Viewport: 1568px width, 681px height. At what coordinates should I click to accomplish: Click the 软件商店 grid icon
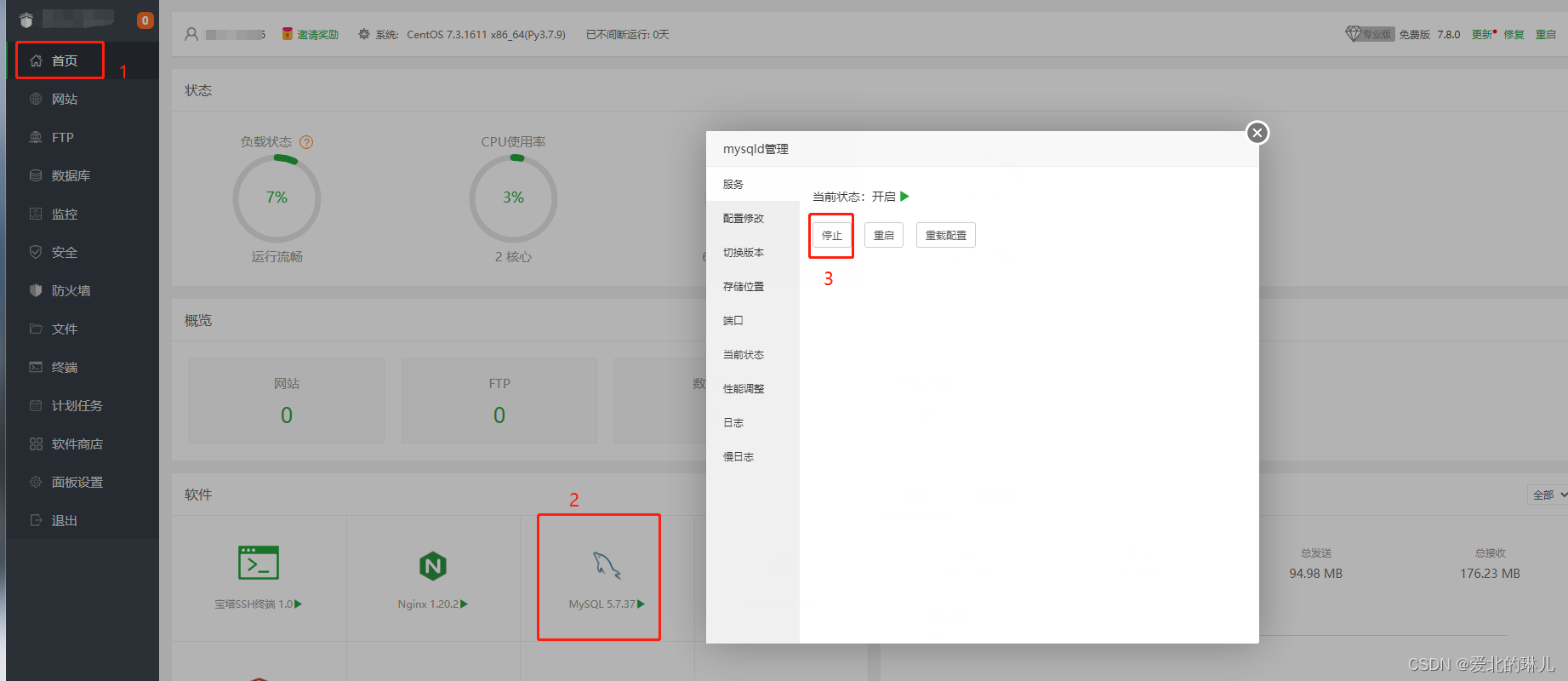click(36, 444)
